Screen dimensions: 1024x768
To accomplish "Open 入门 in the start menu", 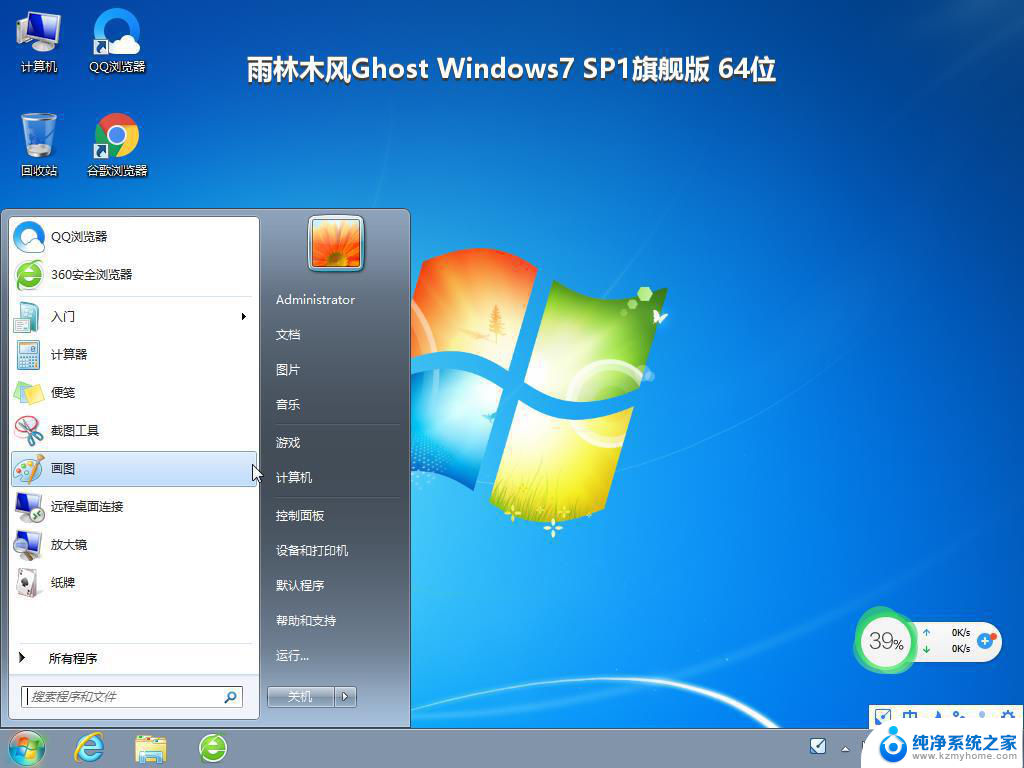I will pos(134,317).
